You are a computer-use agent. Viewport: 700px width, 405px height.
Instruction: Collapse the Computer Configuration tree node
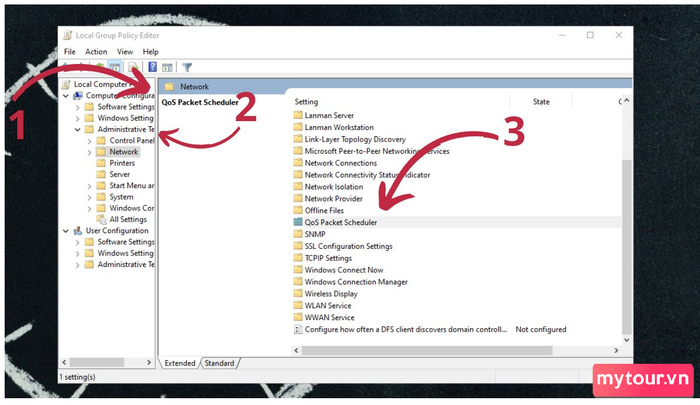[66, 96]
